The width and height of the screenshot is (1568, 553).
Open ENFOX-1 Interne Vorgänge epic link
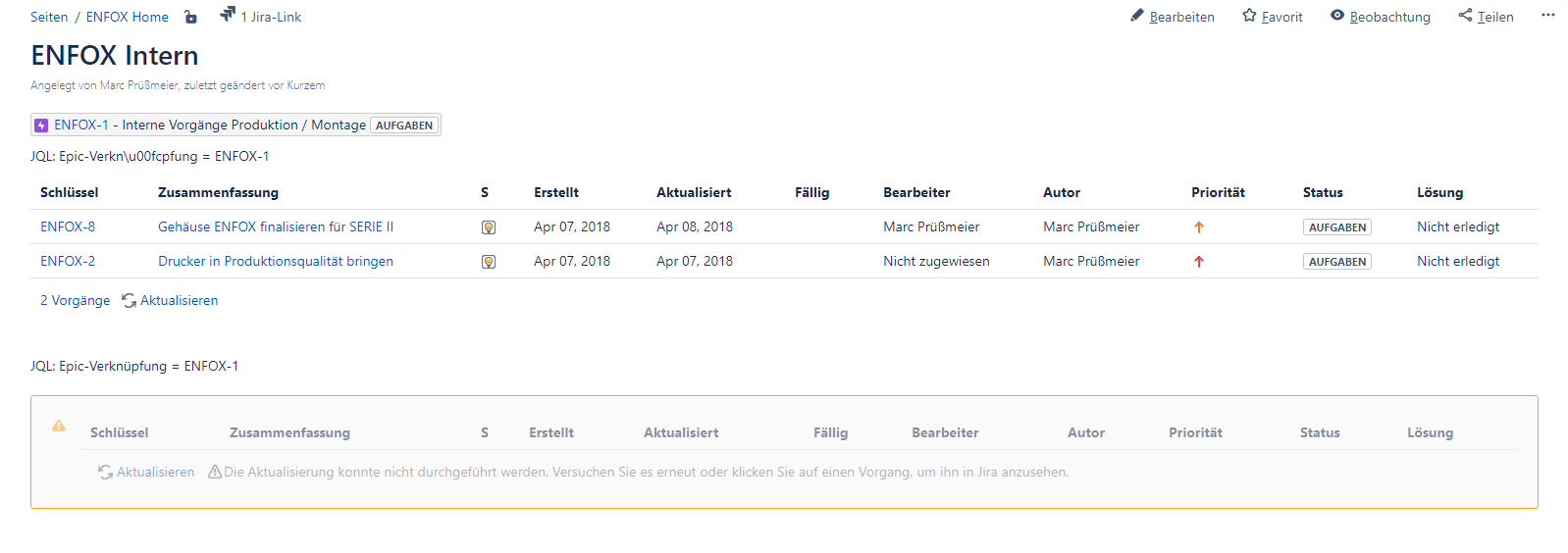click(x=210, y=125)
